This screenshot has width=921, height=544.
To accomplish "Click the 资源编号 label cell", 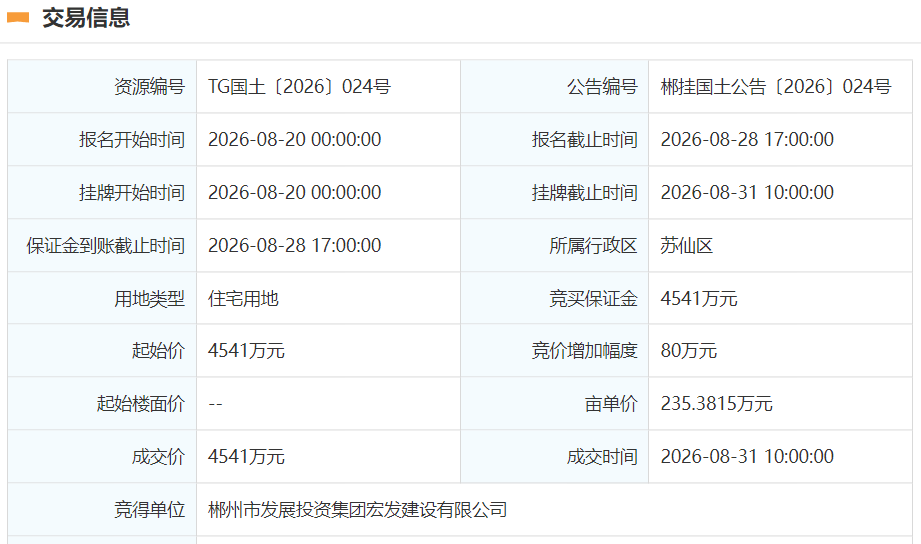I will [102, 86].
